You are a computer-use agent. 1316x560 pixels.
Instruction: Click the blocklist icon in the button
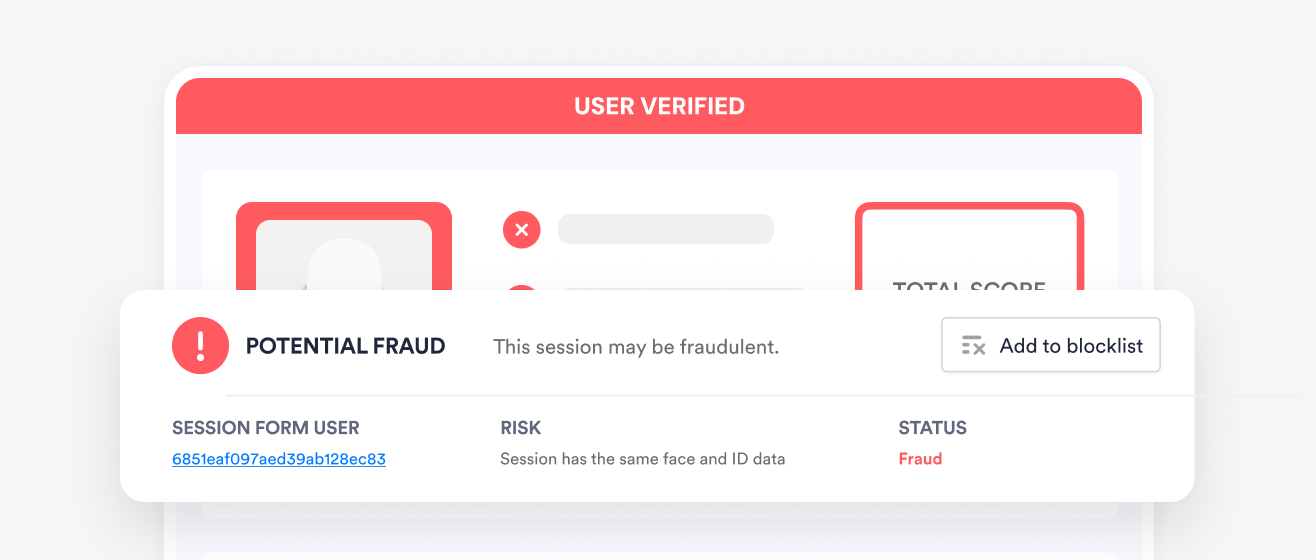pos(973,346)
